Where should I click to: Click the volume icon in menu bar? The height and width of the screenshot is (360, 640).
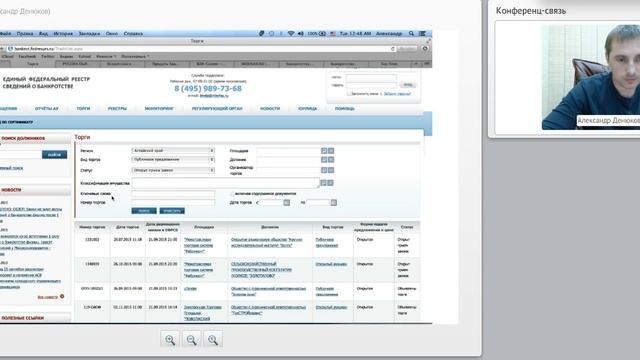tap(301, 33)
